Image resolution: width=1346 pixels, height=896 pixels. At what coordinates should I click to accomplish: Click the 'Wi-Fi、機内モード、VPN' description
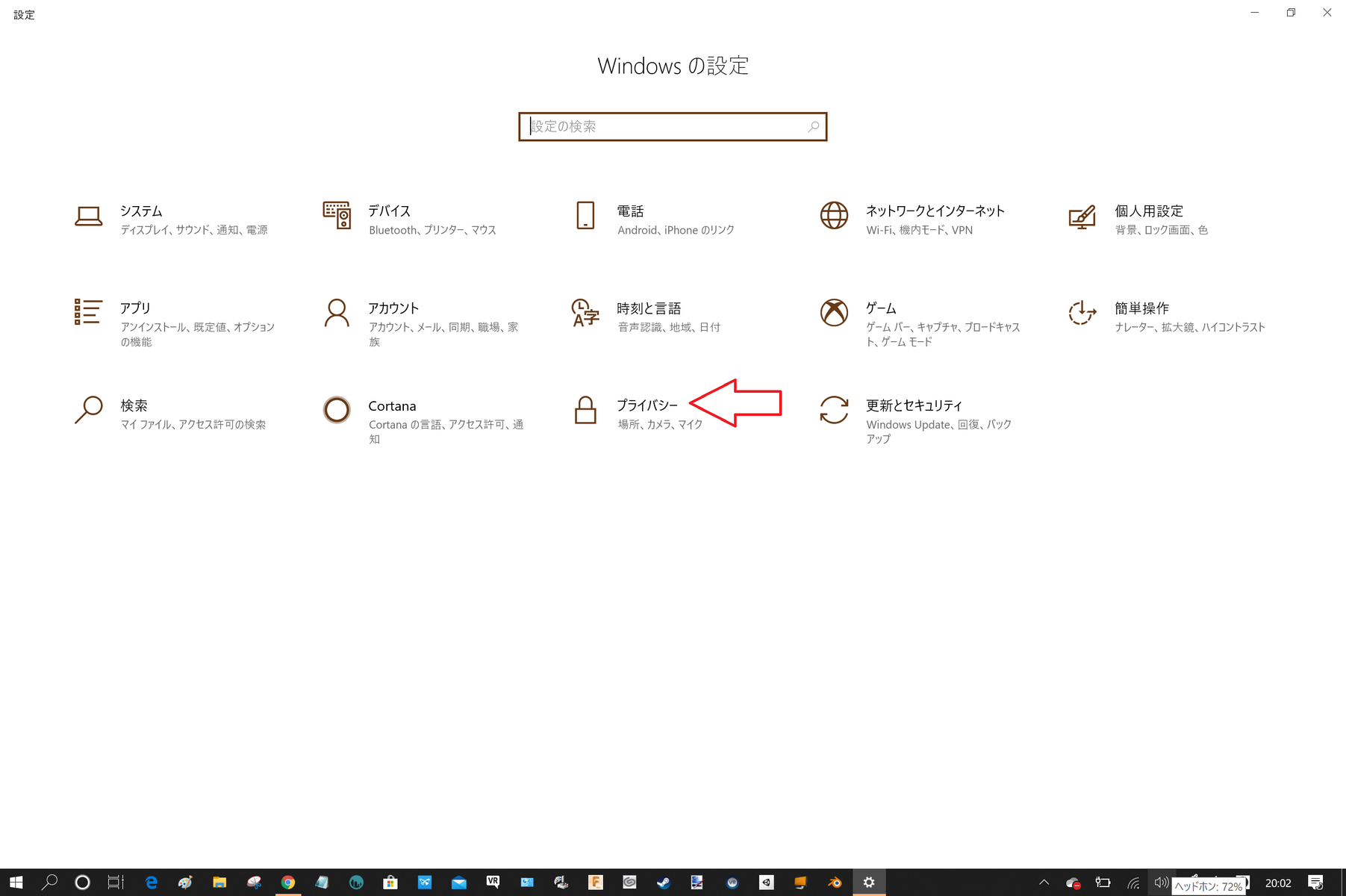[x=920, y=230]
